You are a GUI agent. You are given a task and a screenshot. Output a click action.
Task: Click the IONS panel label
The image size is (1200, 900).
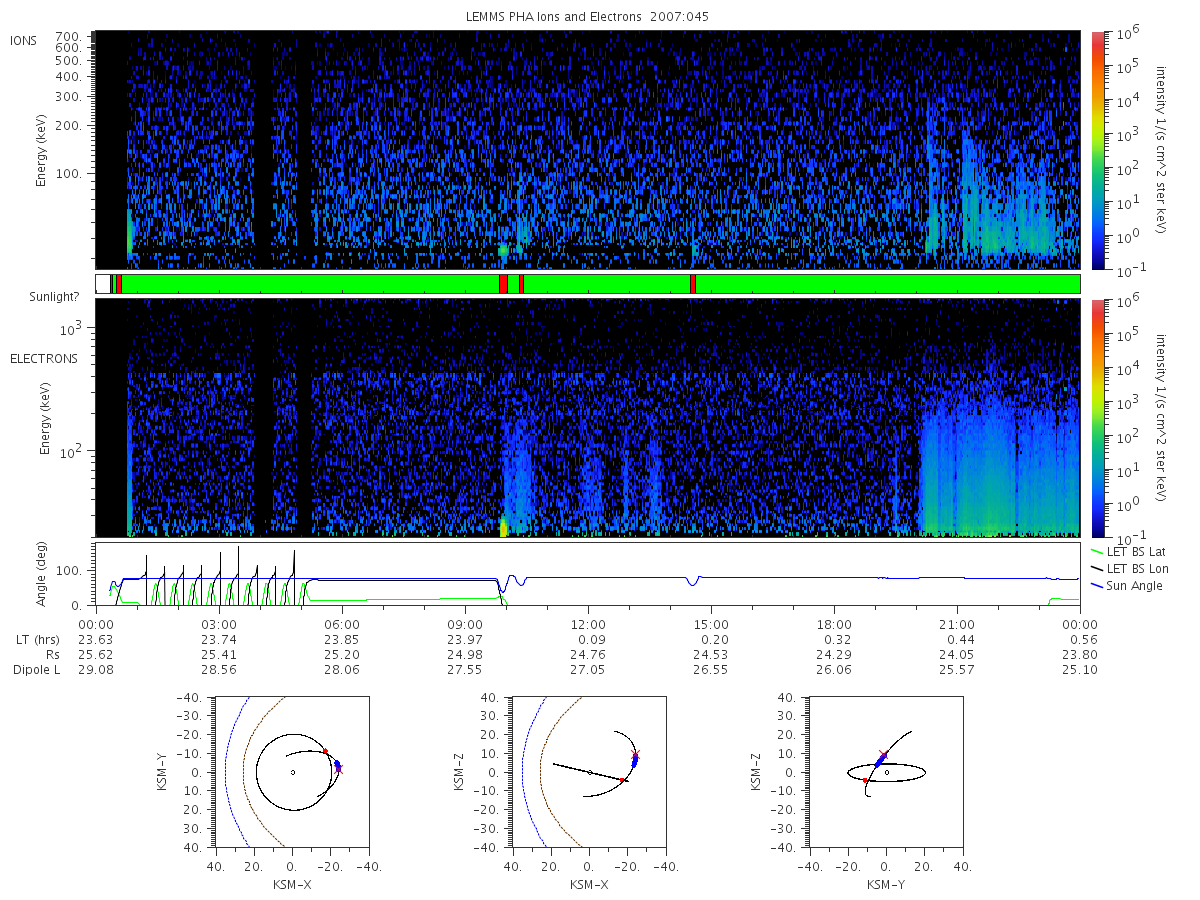[x=25, y=40]
